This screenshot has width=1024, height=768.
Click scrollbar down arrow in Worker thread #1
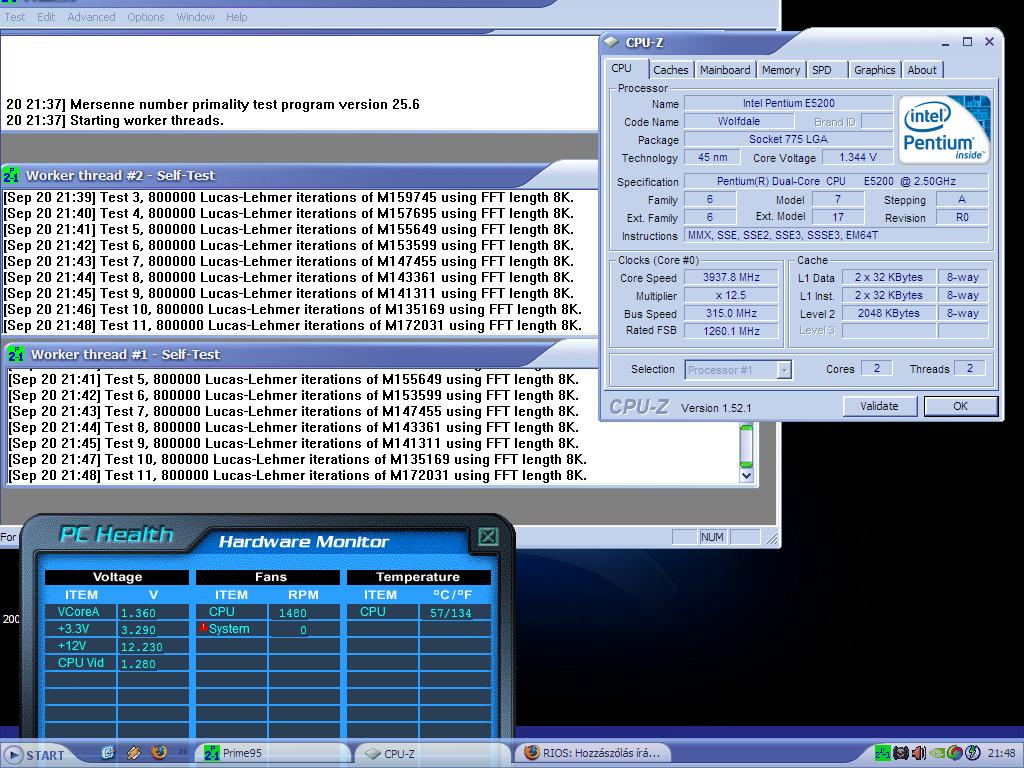[x=746, y=476]
